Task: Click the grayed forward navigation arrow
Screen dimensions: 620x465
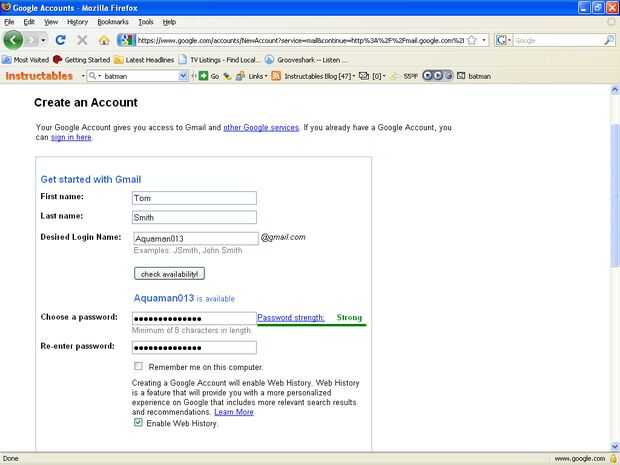Action: [31, 40]
